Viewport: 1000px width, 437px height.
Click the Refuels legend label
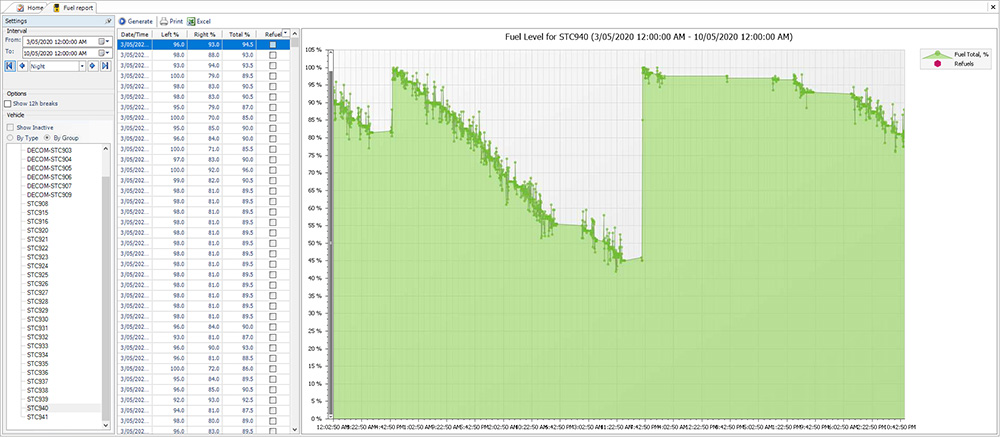[964, 64]
